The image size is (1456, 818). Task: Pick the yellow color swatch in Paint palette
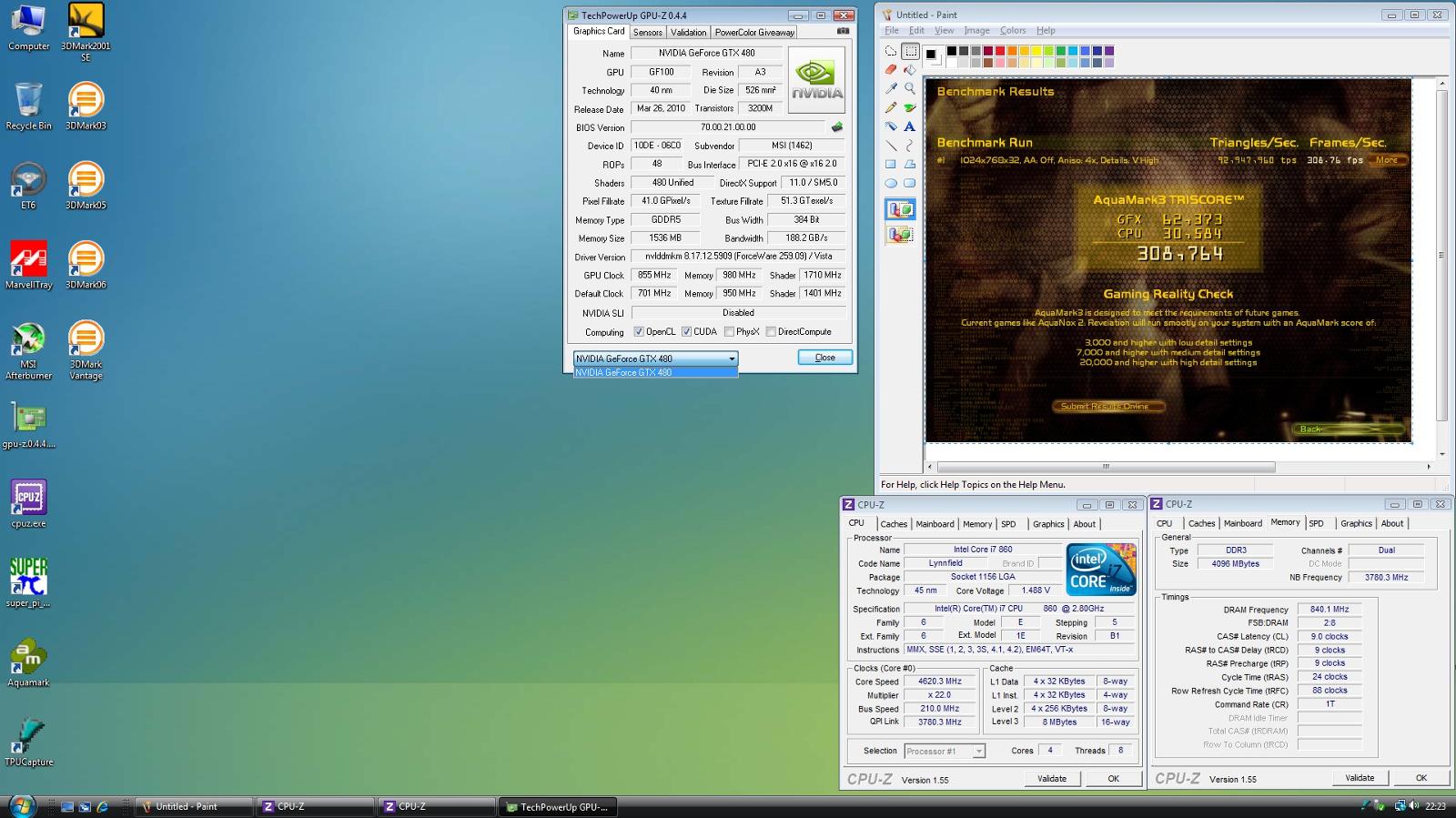click(1036, 51)
